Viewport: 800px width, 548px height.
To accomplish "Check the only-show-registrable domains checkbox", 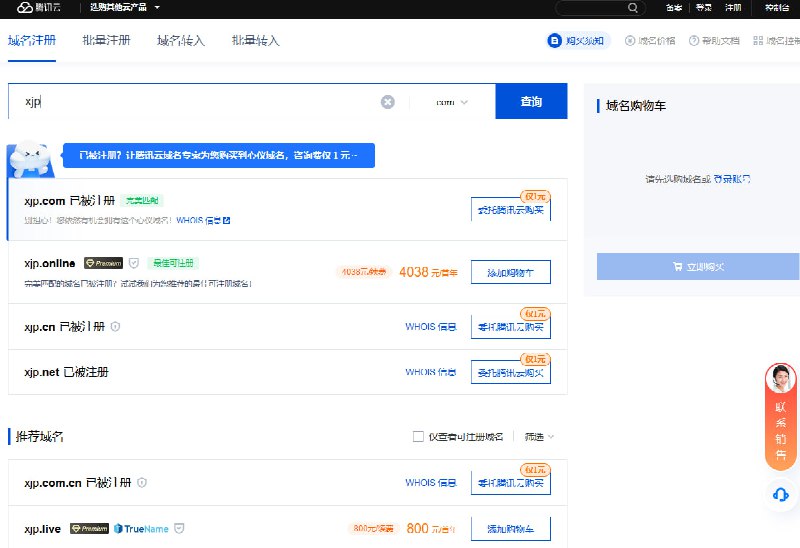I will click(x=418, y=436).
